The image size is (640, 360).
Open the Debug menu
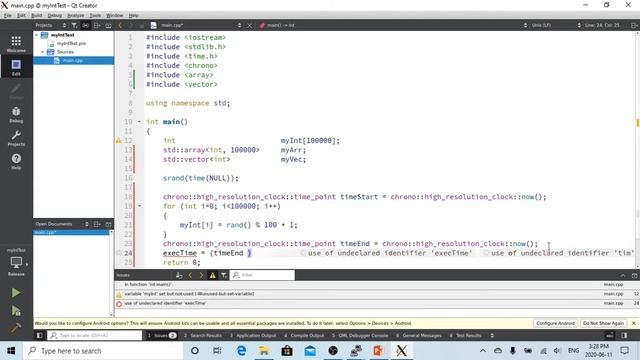point(55,16)
